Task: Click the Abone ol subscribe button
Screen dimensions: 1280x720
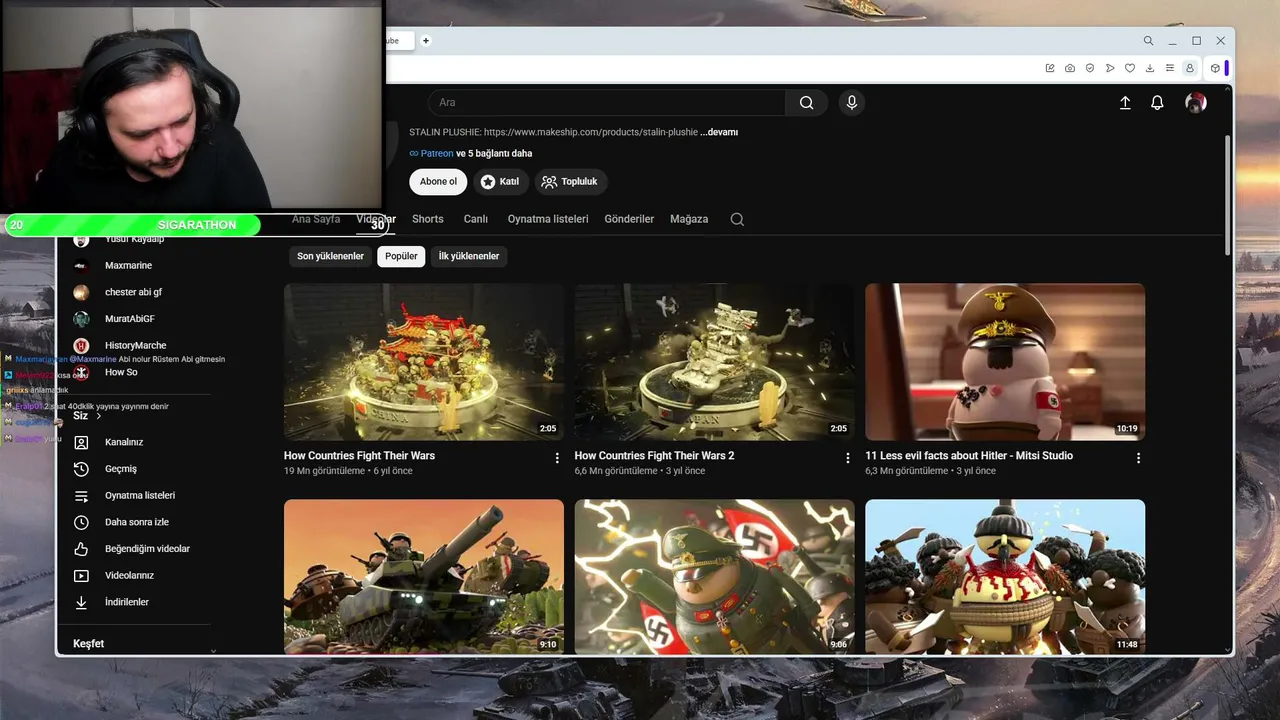Action: [438, 182]
